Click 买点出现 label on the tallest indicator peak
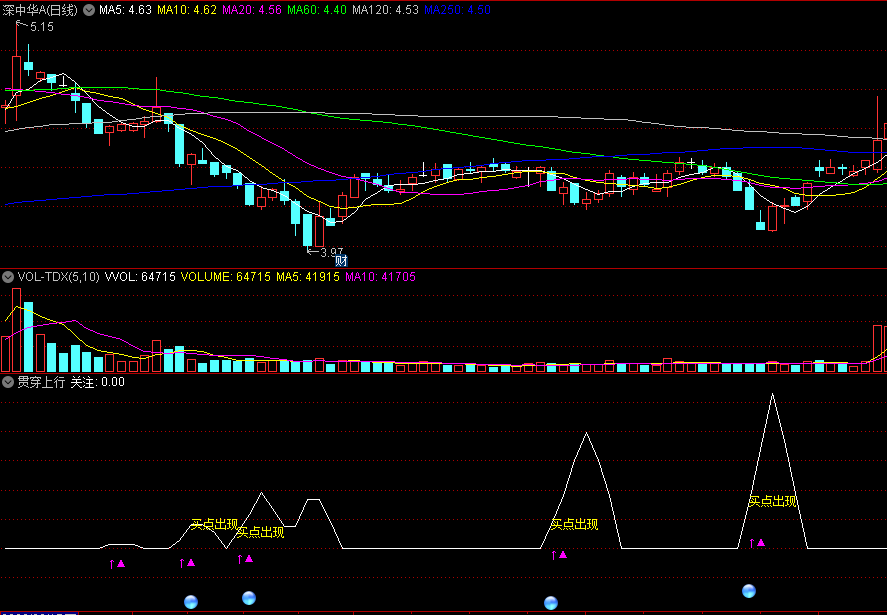The width and height of the screenshot is (887, 615). click(772, 501)
